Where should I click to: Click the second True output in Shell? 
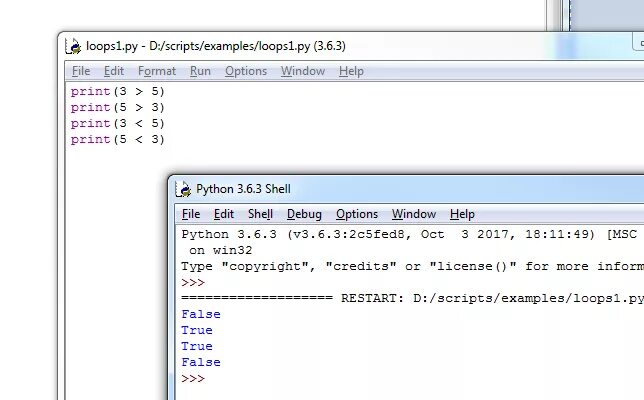pos(197,346)
